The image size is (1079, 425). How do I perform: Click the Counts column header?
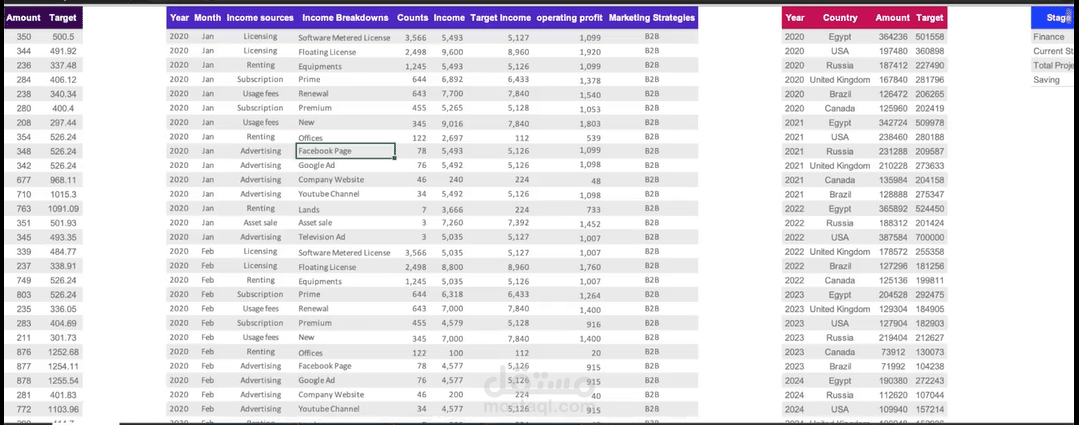413,18
